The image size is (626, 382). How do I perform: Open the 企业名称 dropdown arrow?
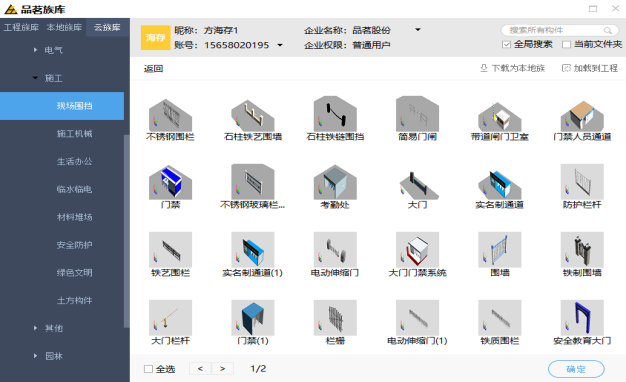click(x=418, y=30)
